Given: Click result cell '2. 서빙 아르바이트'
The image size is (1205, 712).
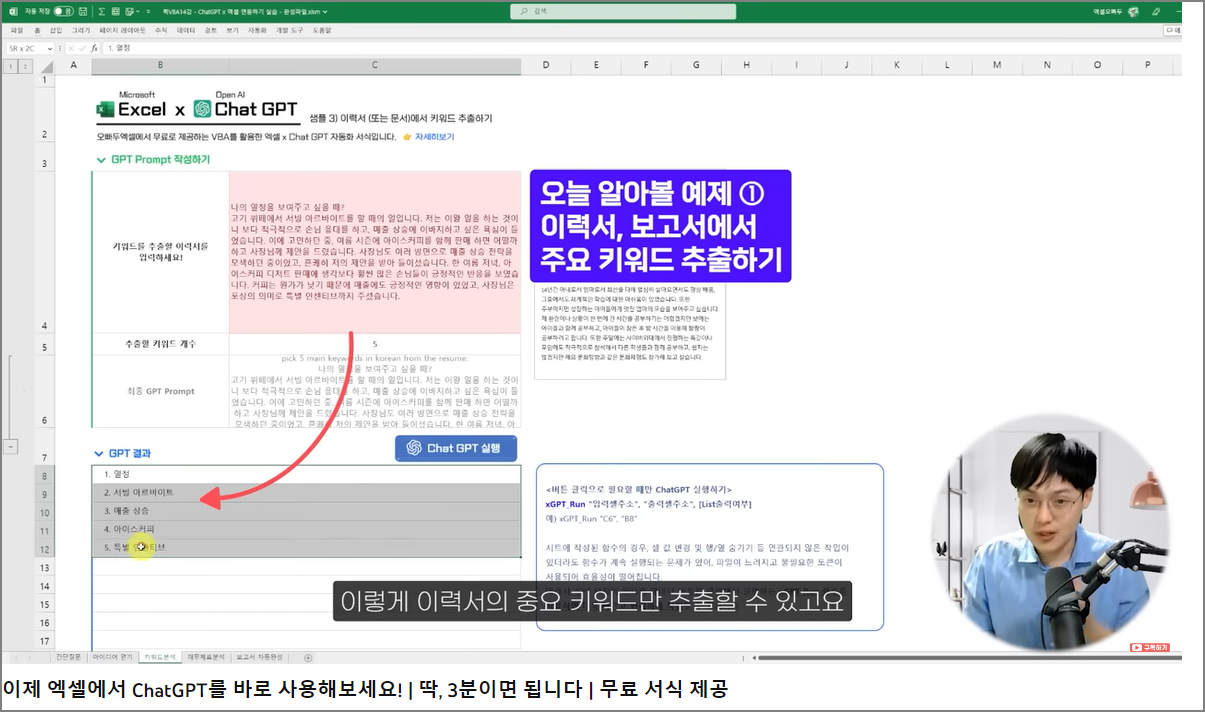Looking at the screenshot, I should (x=306, y=493).
